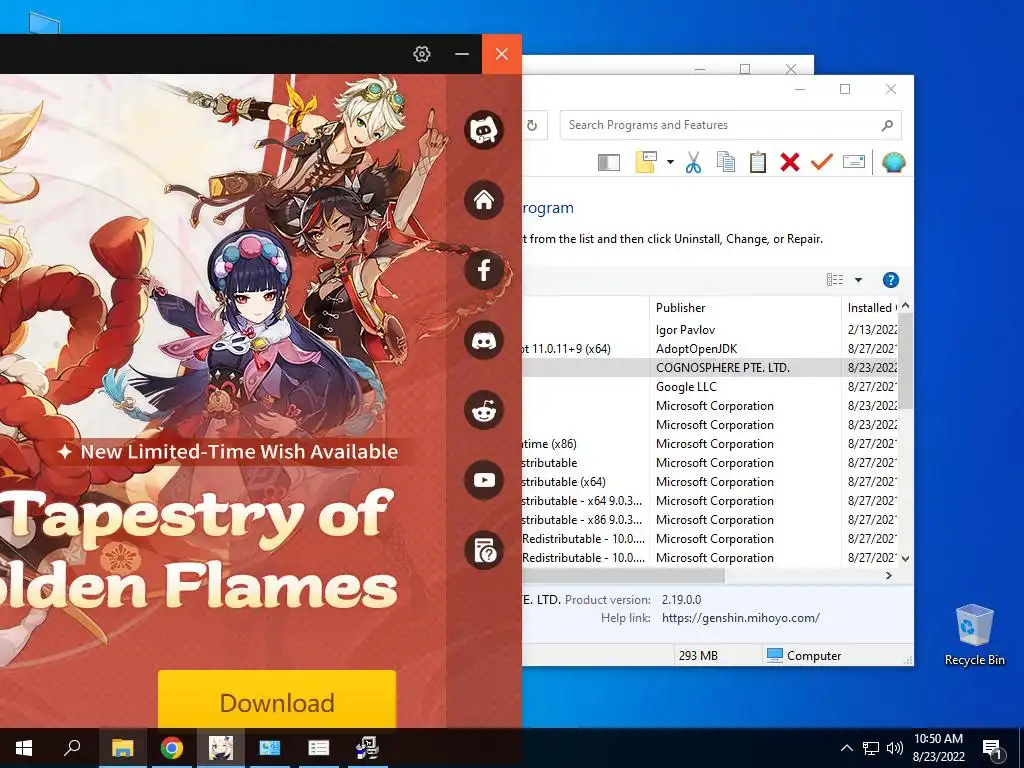The image size is (1024, 768).
Task: Select the AdoptOpenJDK row
Action: click(x=711, y=349)
